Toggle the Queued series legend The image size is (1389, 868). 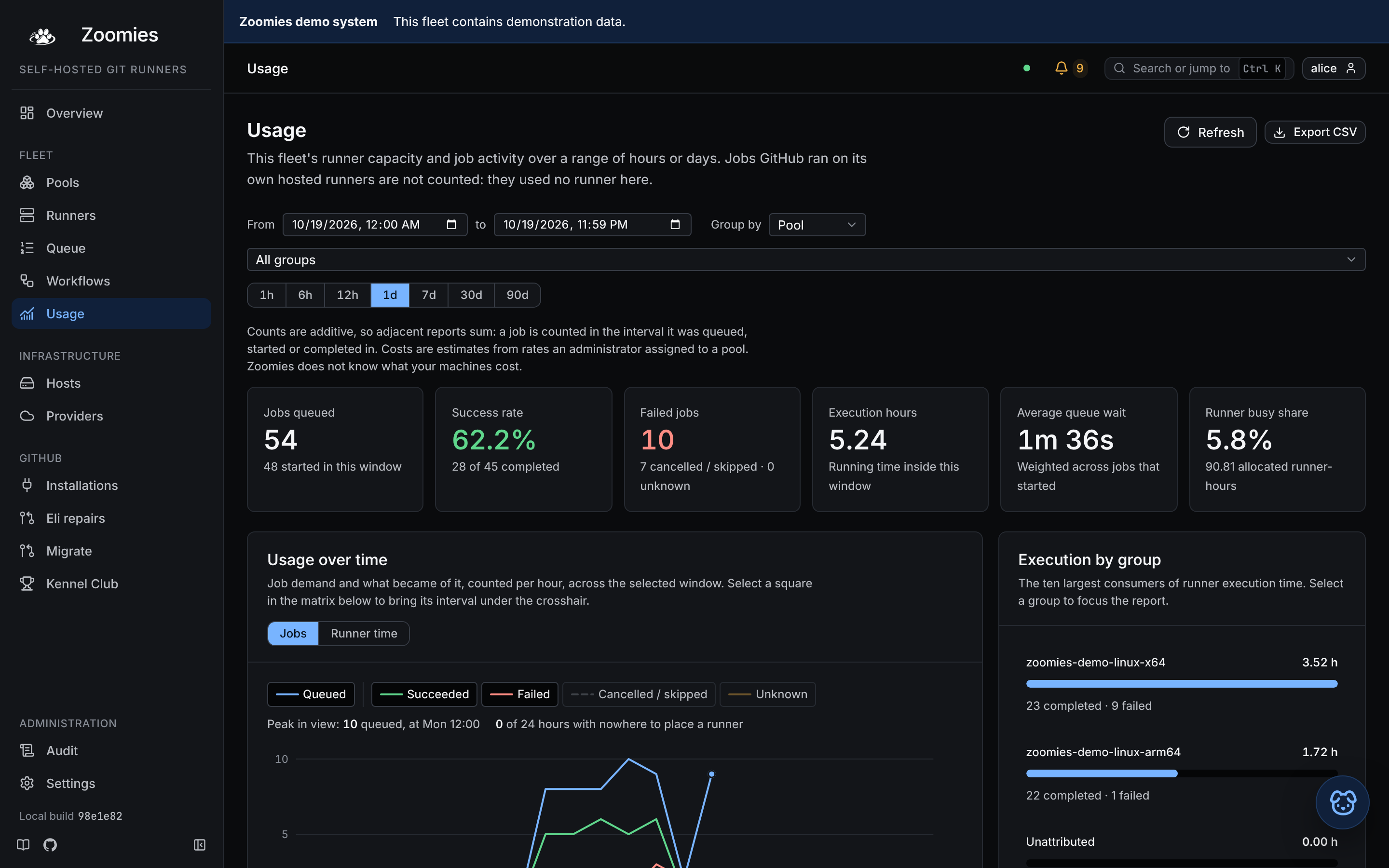pos(311,694)
